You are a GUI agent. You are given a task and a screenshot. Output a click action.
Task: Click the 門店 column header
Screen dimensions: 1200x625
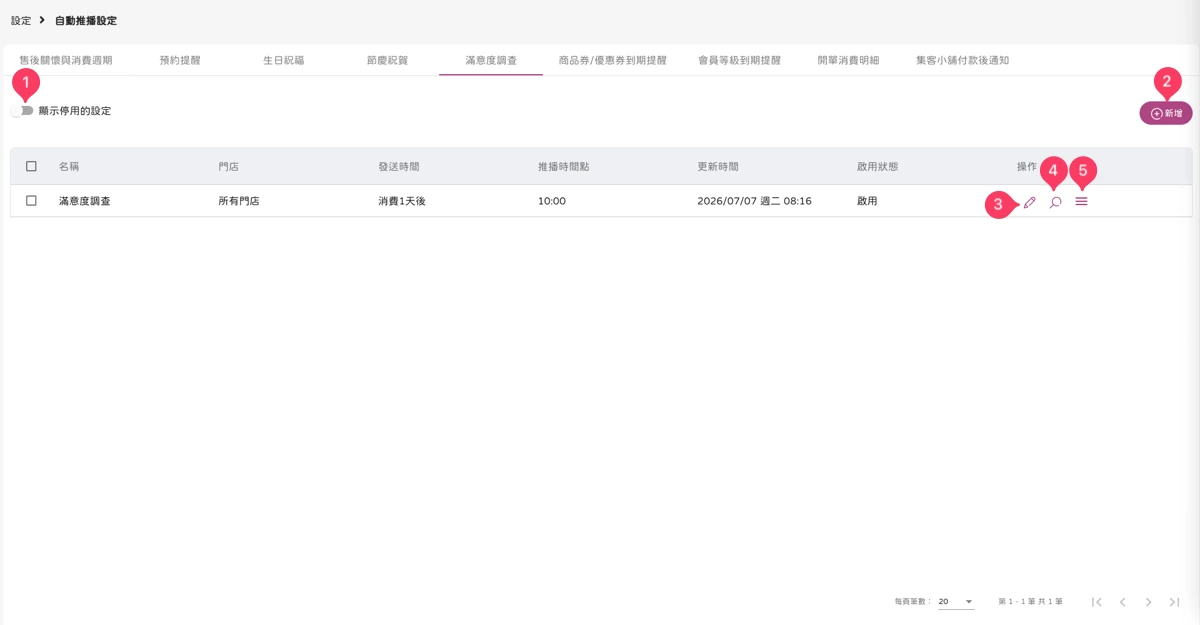pos(229,167)
